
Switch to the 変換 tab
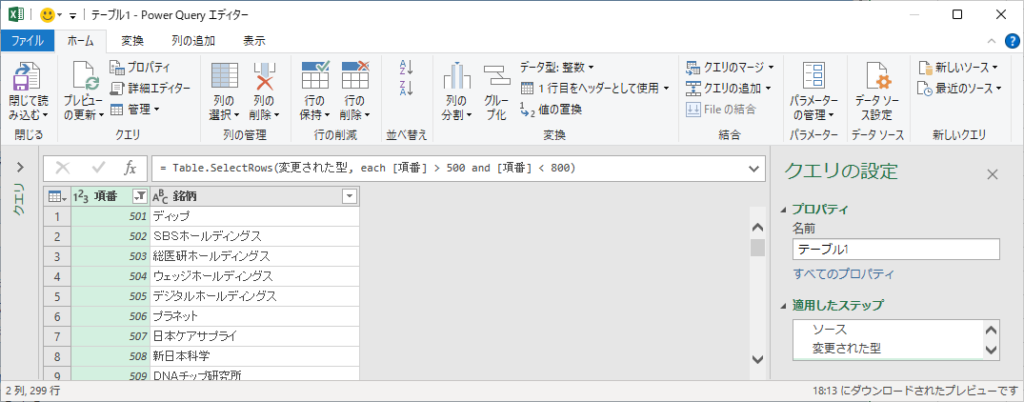pyautogui.click(x=133, y=40)
